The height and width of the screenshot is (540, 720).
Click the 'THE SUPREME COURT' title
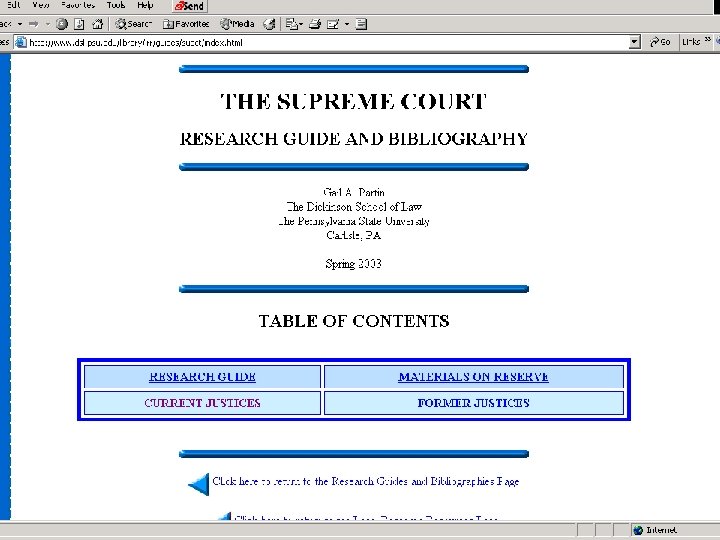coord(354,101)
